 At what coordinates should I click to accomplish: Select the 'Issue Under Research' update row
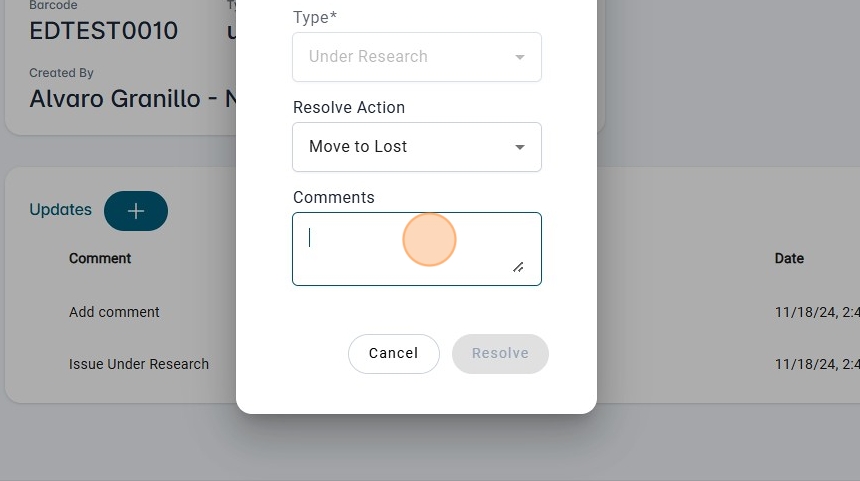pyautogui.click(x=139, y=364)
